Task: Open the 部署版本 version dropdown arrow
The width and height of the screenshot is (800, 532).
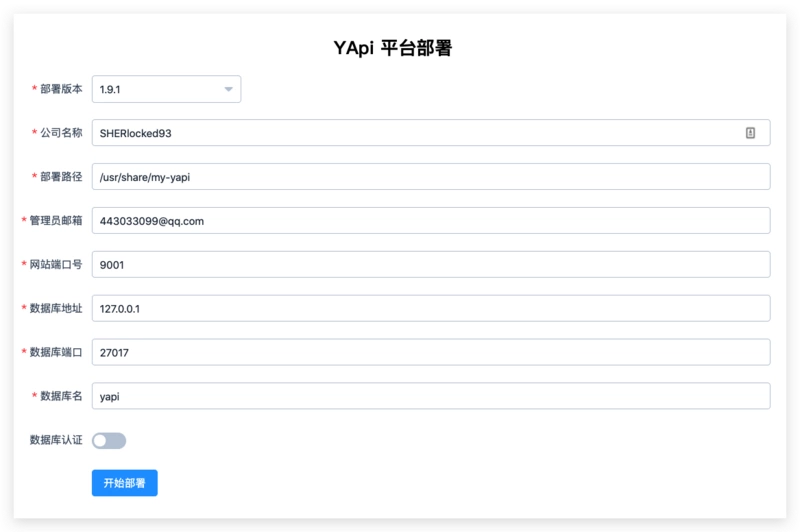Action: tap(229, 89)
